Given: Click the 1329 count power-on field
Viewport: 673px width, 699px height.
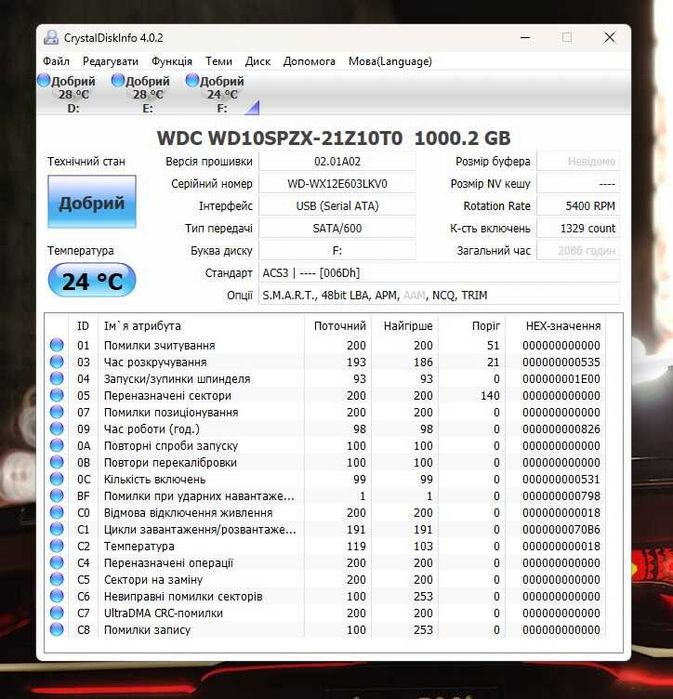Looking at the screenshot, I should (578, 228).
